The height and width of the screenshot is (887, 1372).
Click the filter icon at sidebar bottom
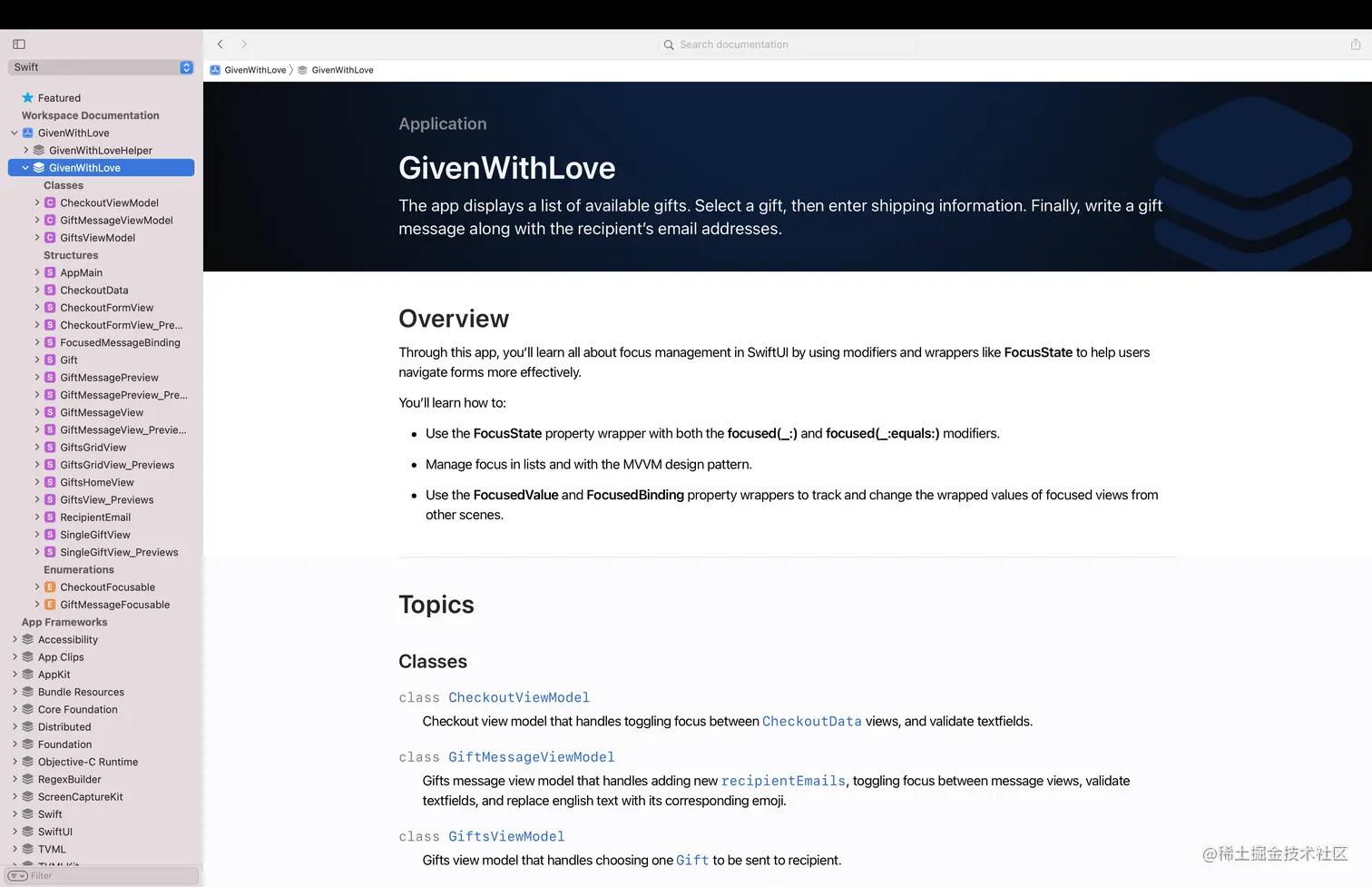pos(17,876)
